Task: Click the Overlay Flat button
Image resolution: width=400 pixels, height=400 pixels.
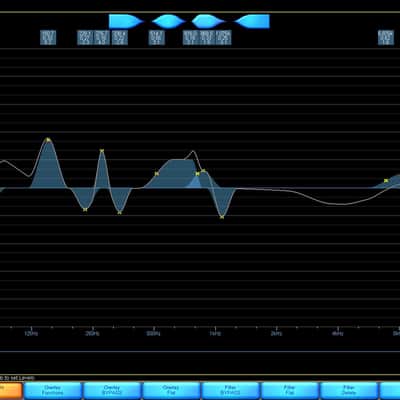Action: [x=171, y=391]
